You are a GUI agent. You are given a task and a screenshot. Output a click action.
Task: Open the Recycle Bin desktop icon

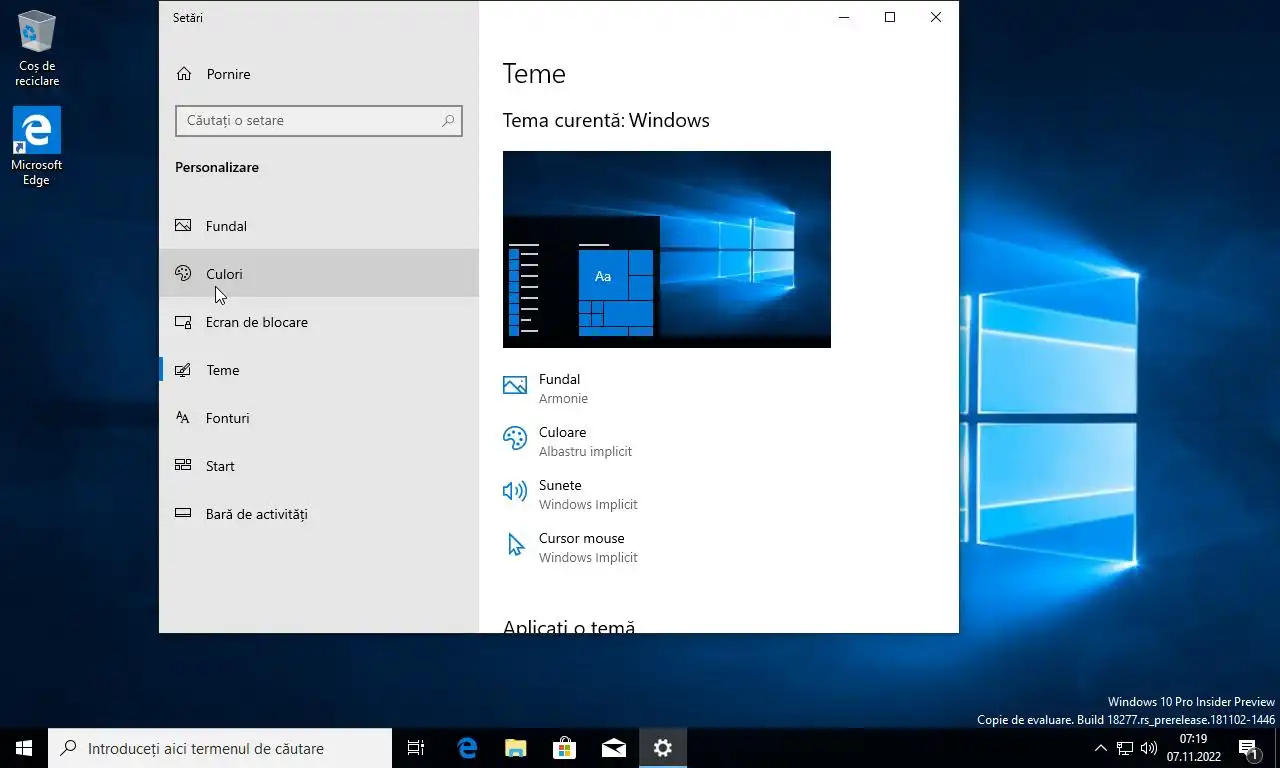coord(37,48)
